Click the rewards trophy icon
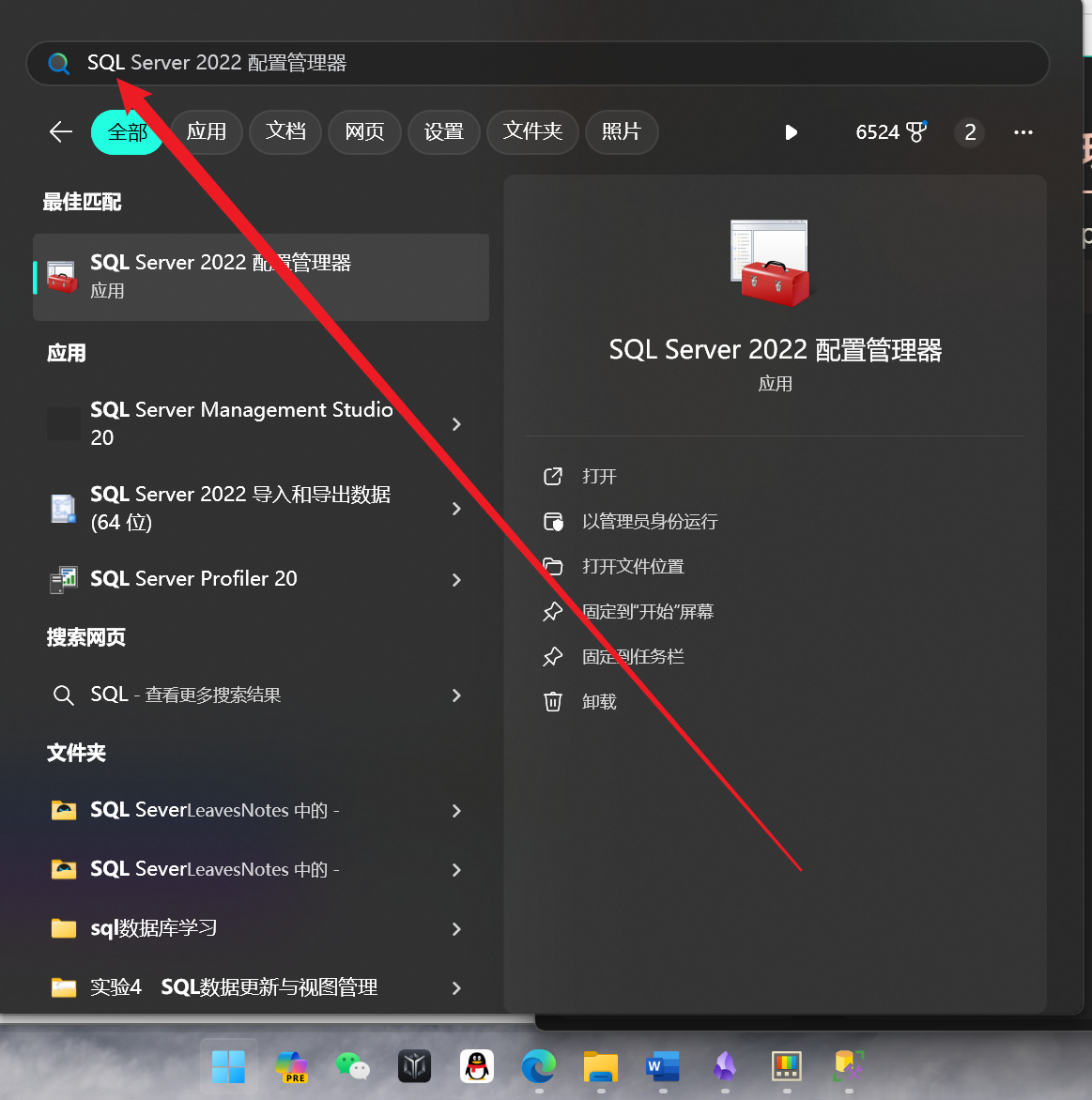The width and height of the screenshot is (1092, 1100). coord(916,132)
